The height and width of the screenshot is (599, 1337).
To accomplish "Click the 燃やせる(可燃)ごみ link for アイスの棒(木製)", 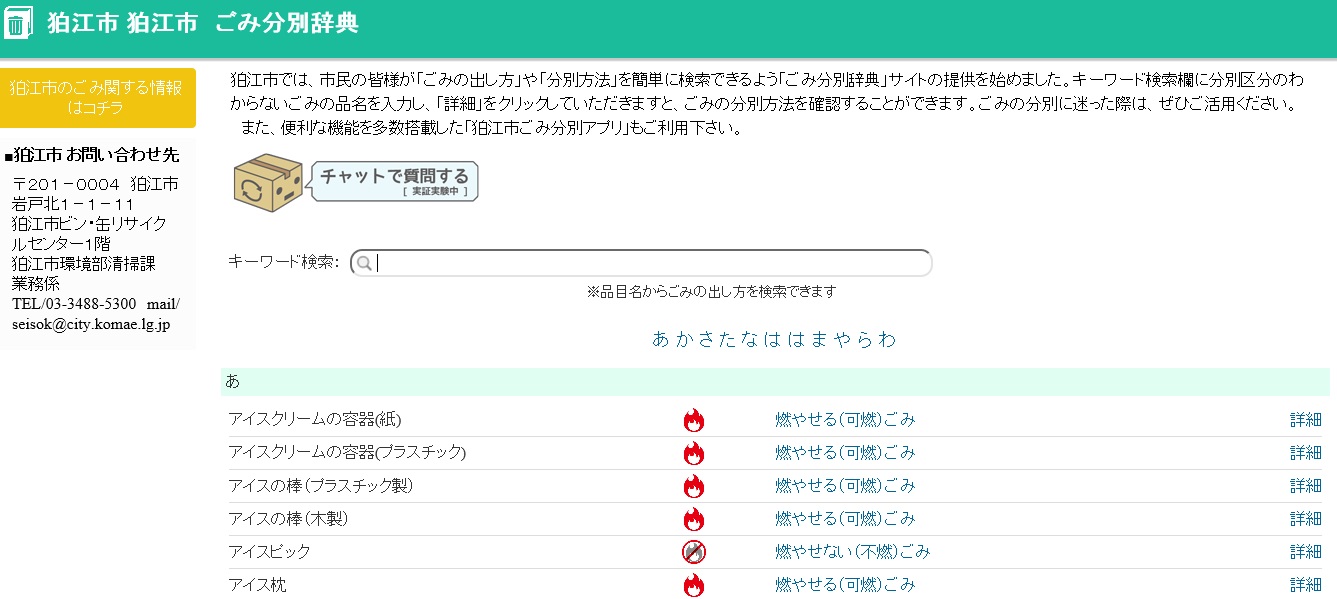I will (x=845, y=519).
